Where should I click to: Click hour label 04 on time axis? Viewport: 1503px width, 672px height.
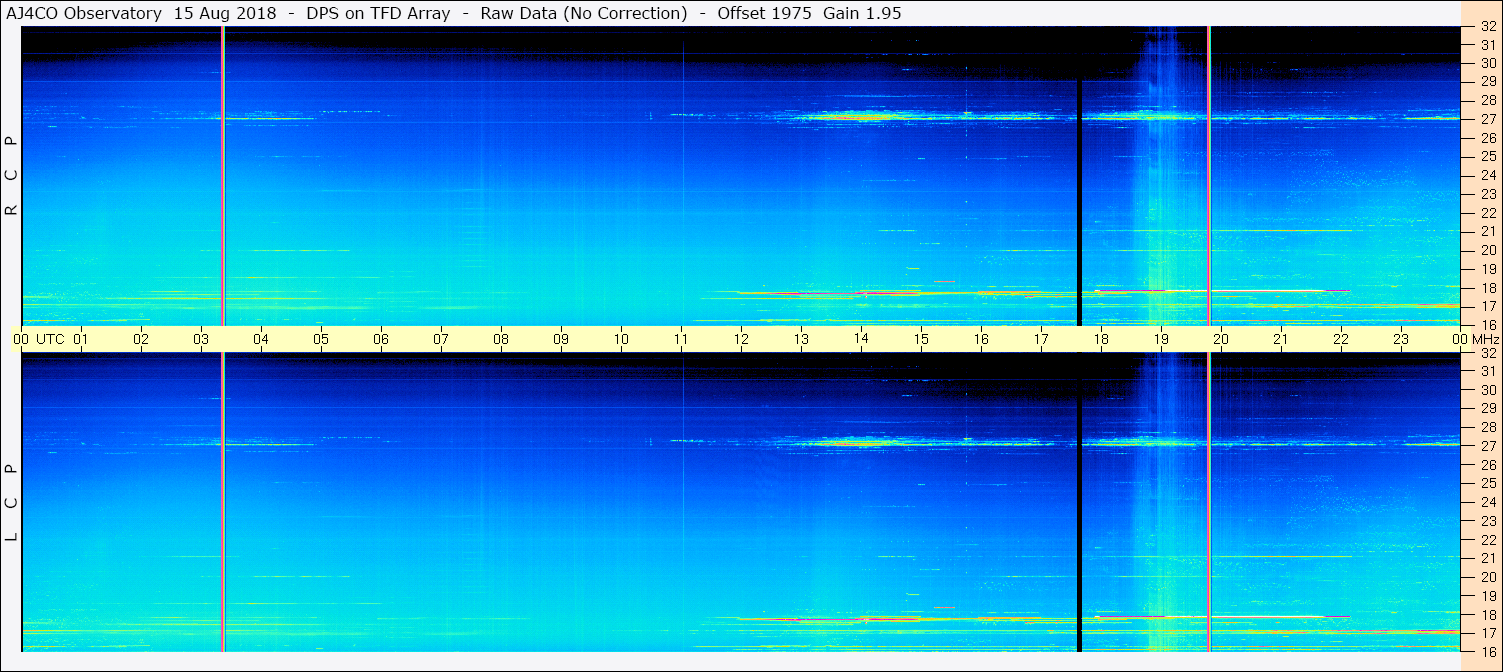[x=261, y=339]
